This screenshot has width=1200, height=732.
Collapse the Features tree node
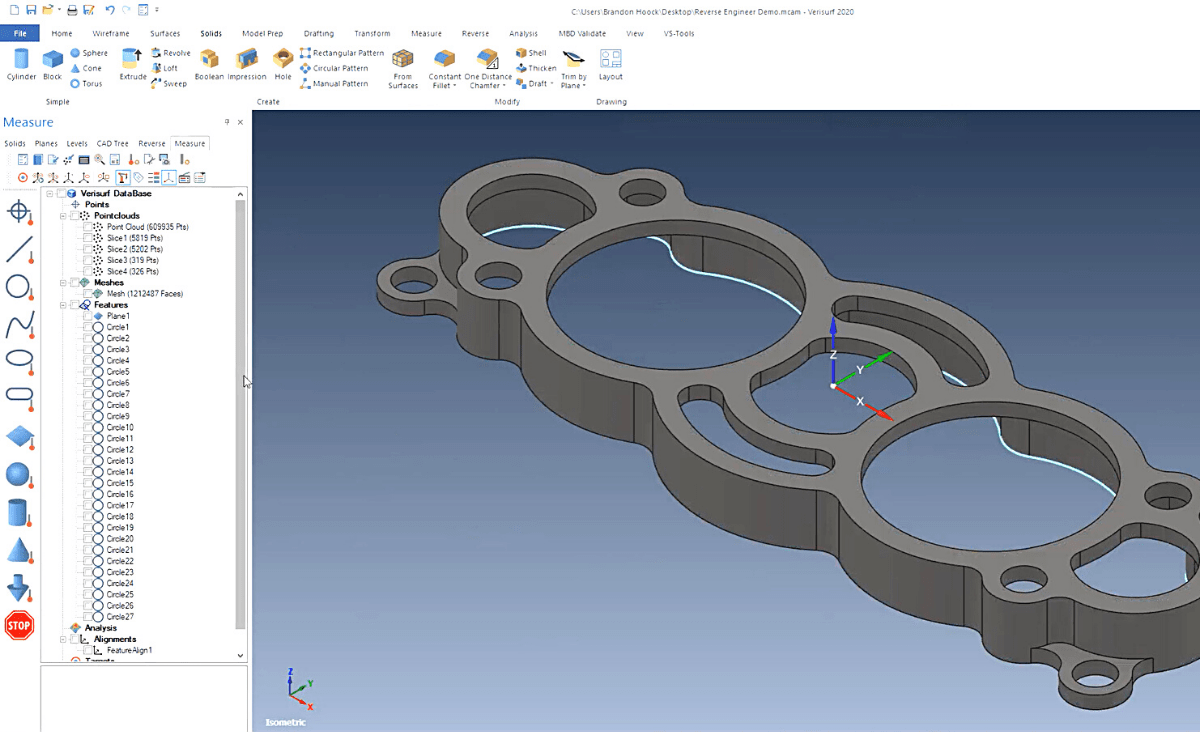coord(63,305)
